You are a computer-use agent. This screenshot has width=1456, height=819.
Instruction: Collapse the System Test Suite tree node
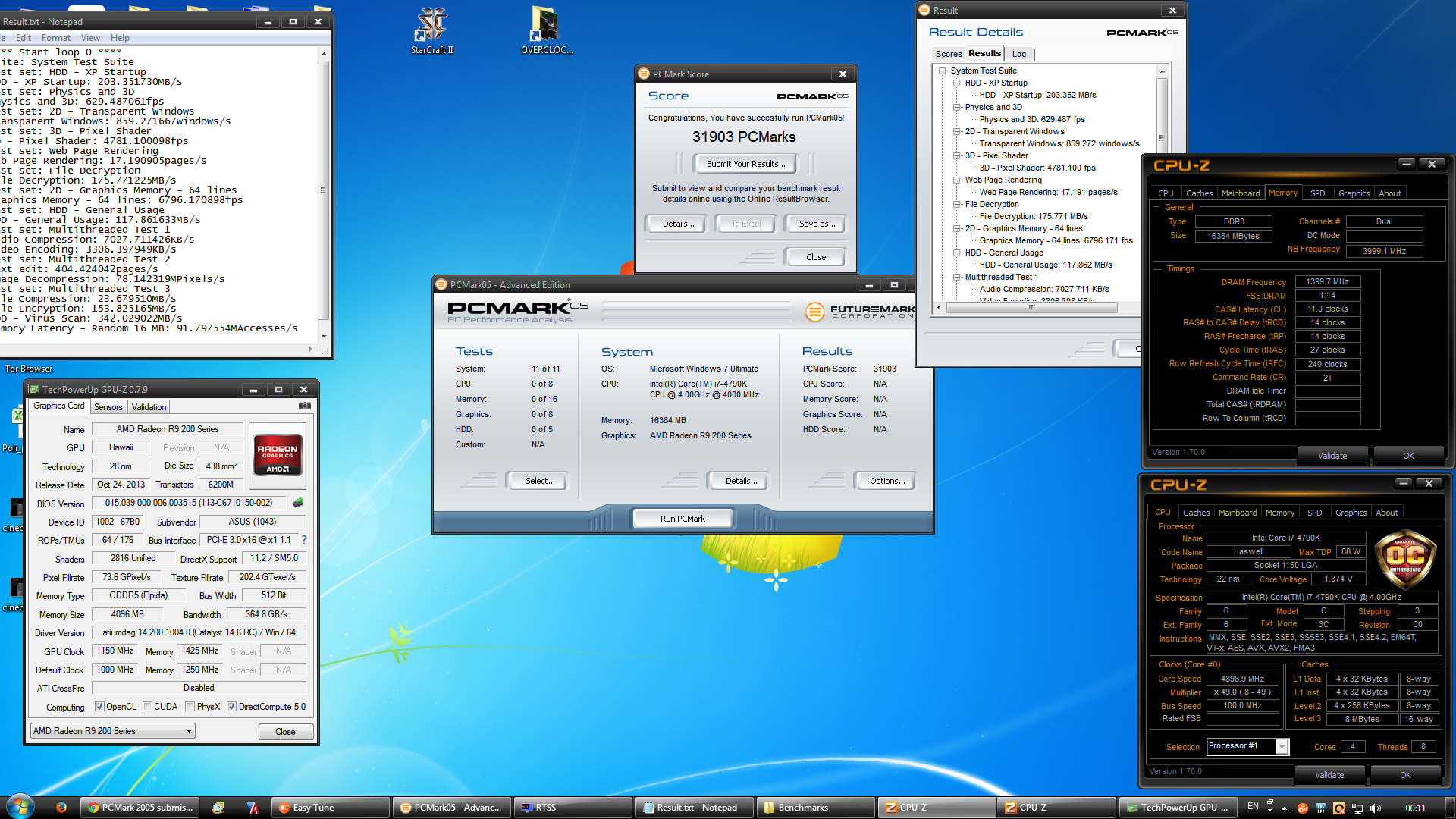[x=943, y=71]
